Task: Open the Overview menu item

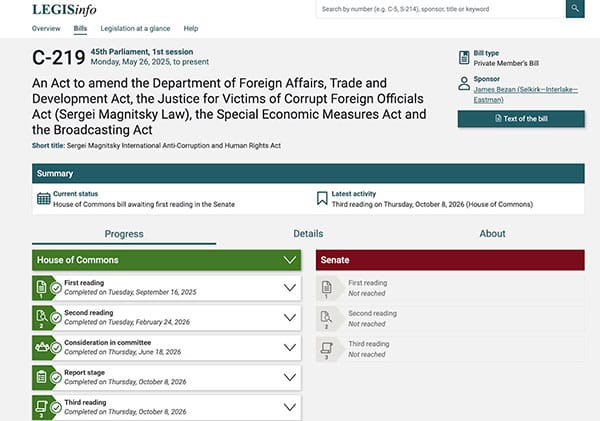Action: (46, 28)
